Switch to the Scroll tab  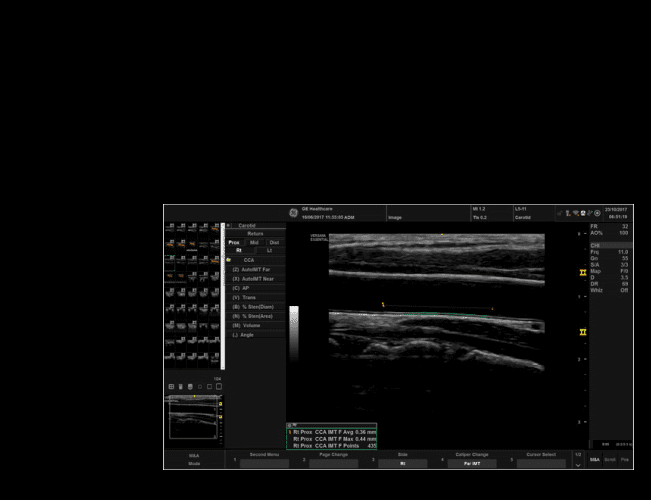610,460
